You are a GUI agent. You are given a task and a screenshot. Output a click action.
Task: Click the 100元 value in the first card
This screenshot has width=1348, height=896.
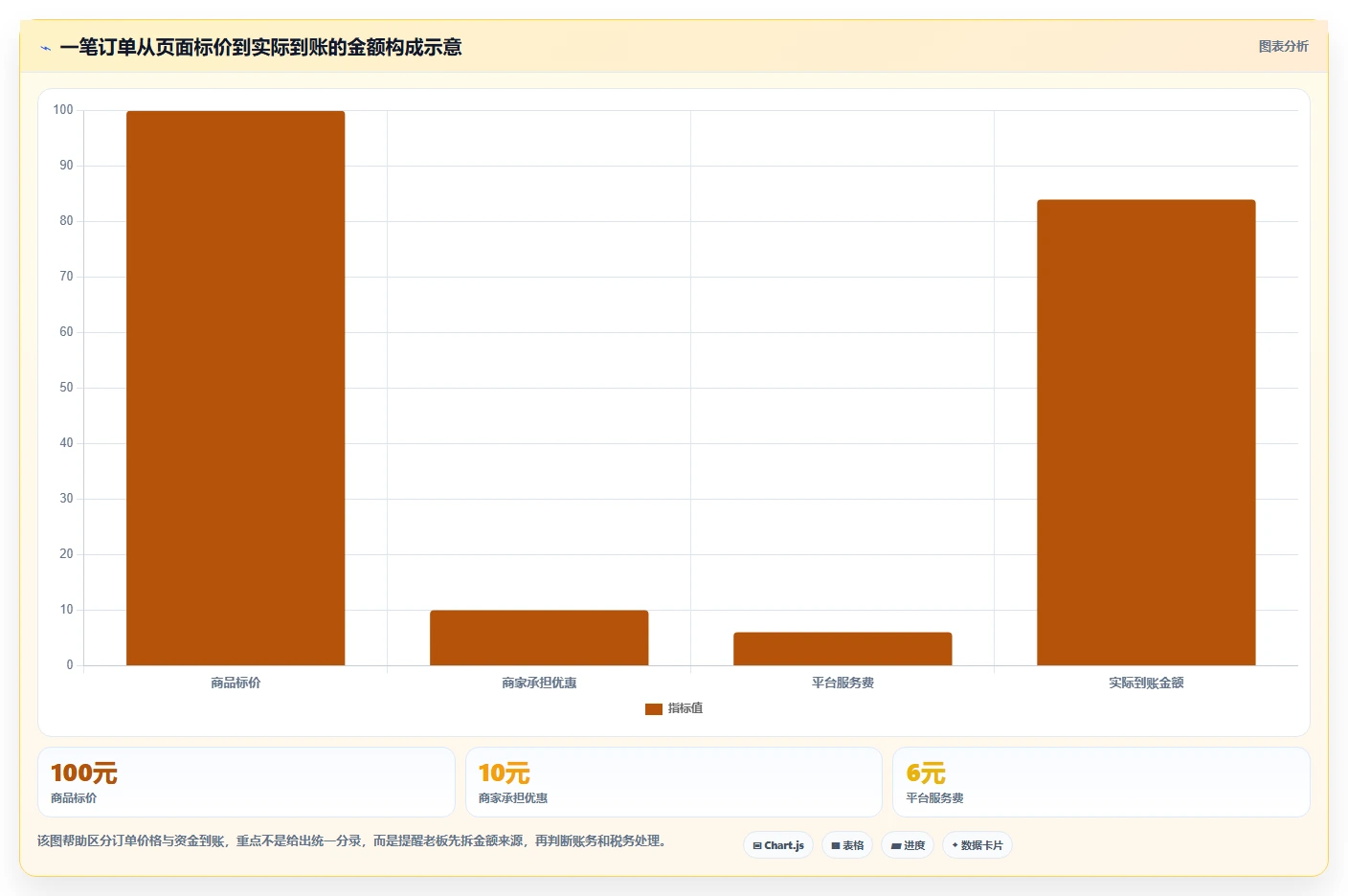click(84, 773)
